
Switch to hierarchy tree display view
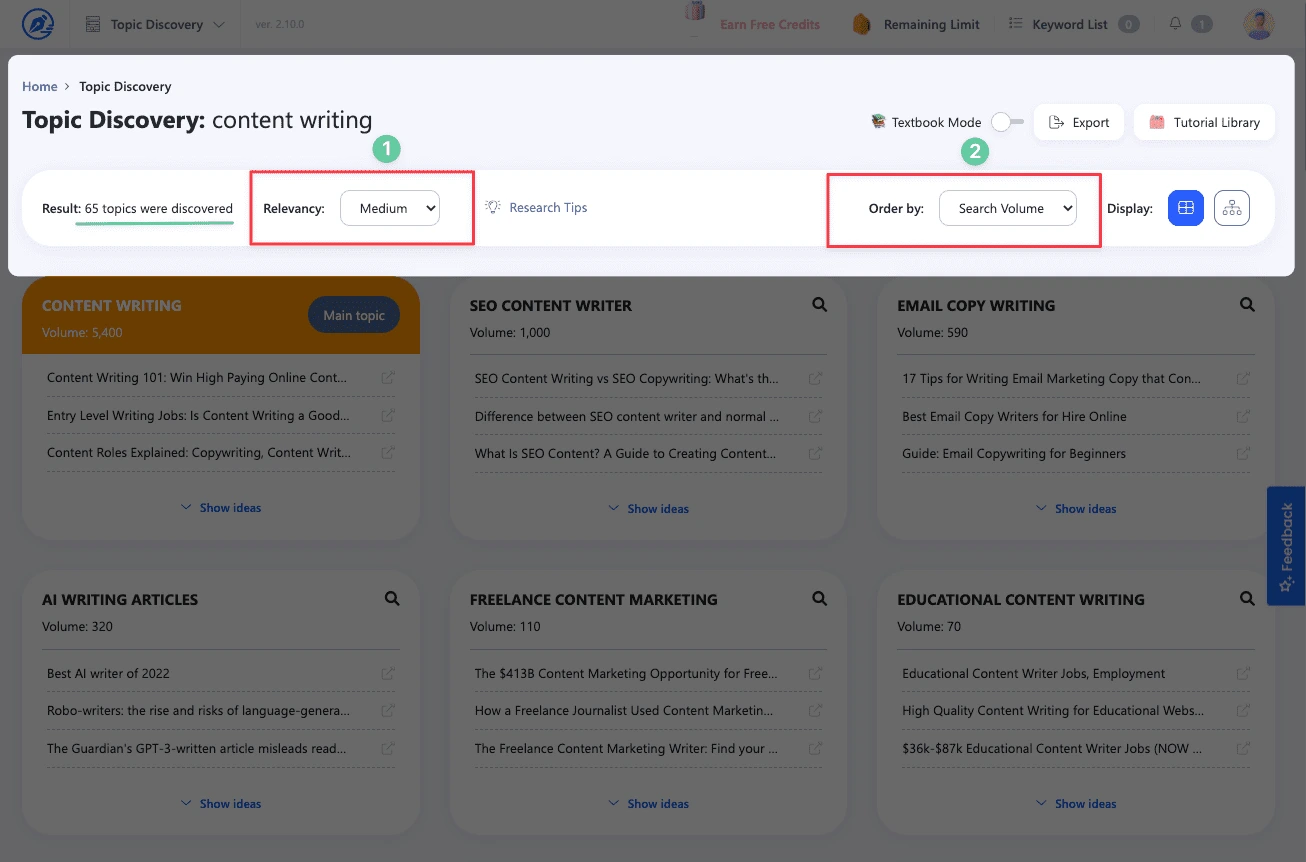pyautogui.click(x=1232, y=208)
